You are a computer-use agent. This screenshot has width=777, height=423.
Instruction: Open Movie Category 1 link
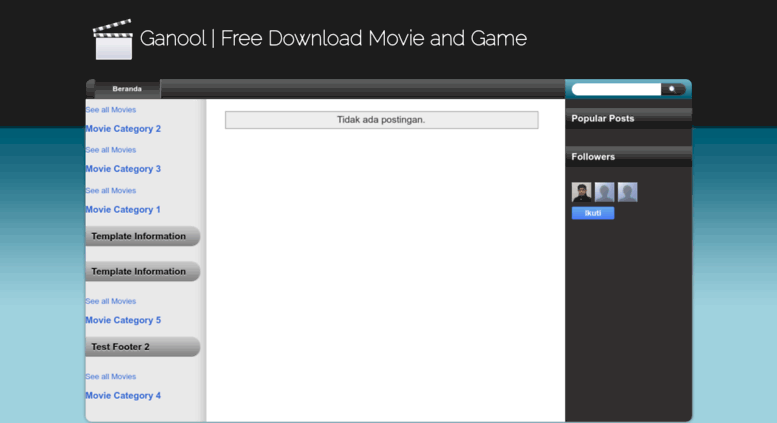[123, 210]
